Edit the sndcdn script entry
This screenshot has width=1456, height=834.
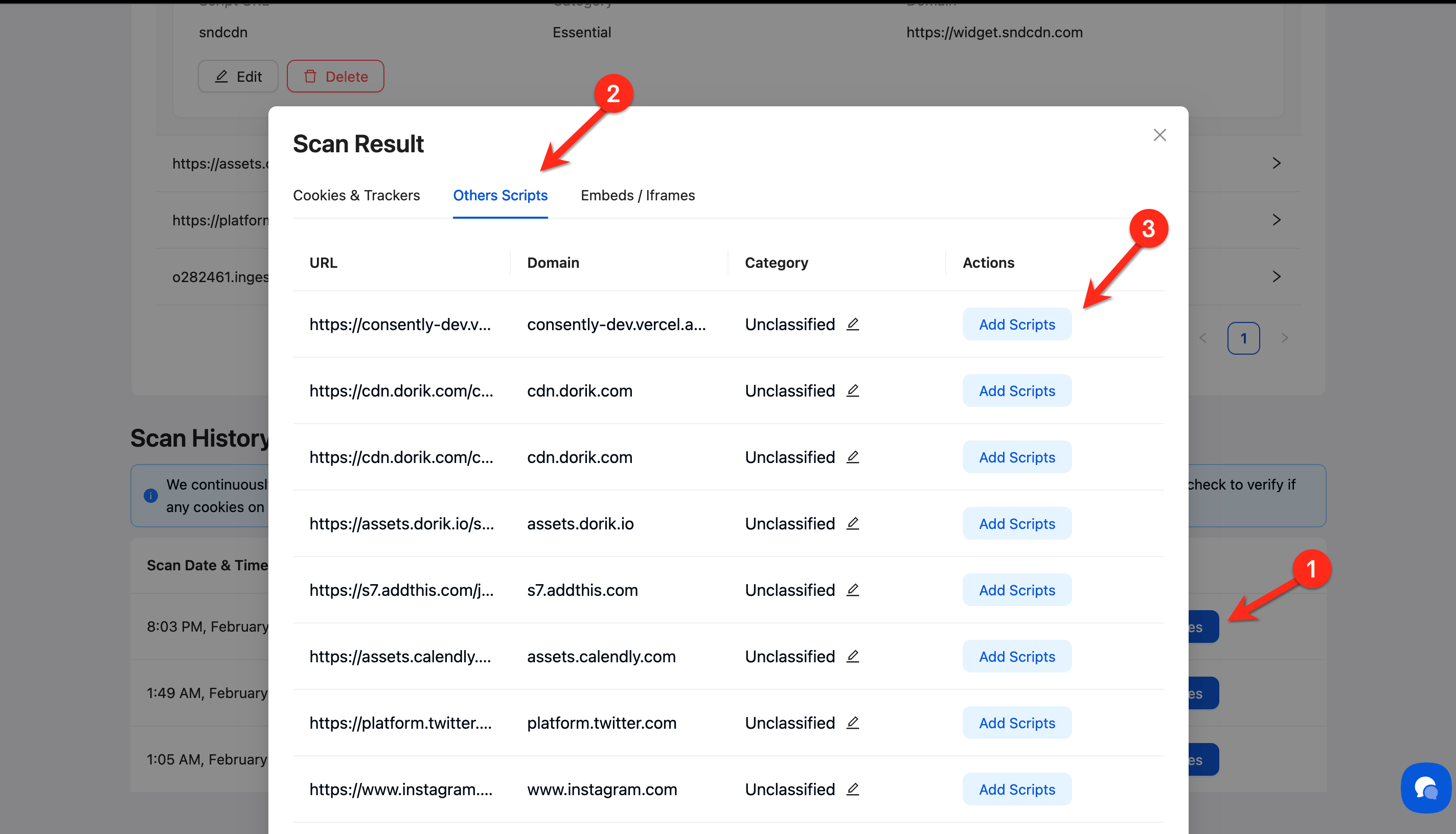(238, 76)
